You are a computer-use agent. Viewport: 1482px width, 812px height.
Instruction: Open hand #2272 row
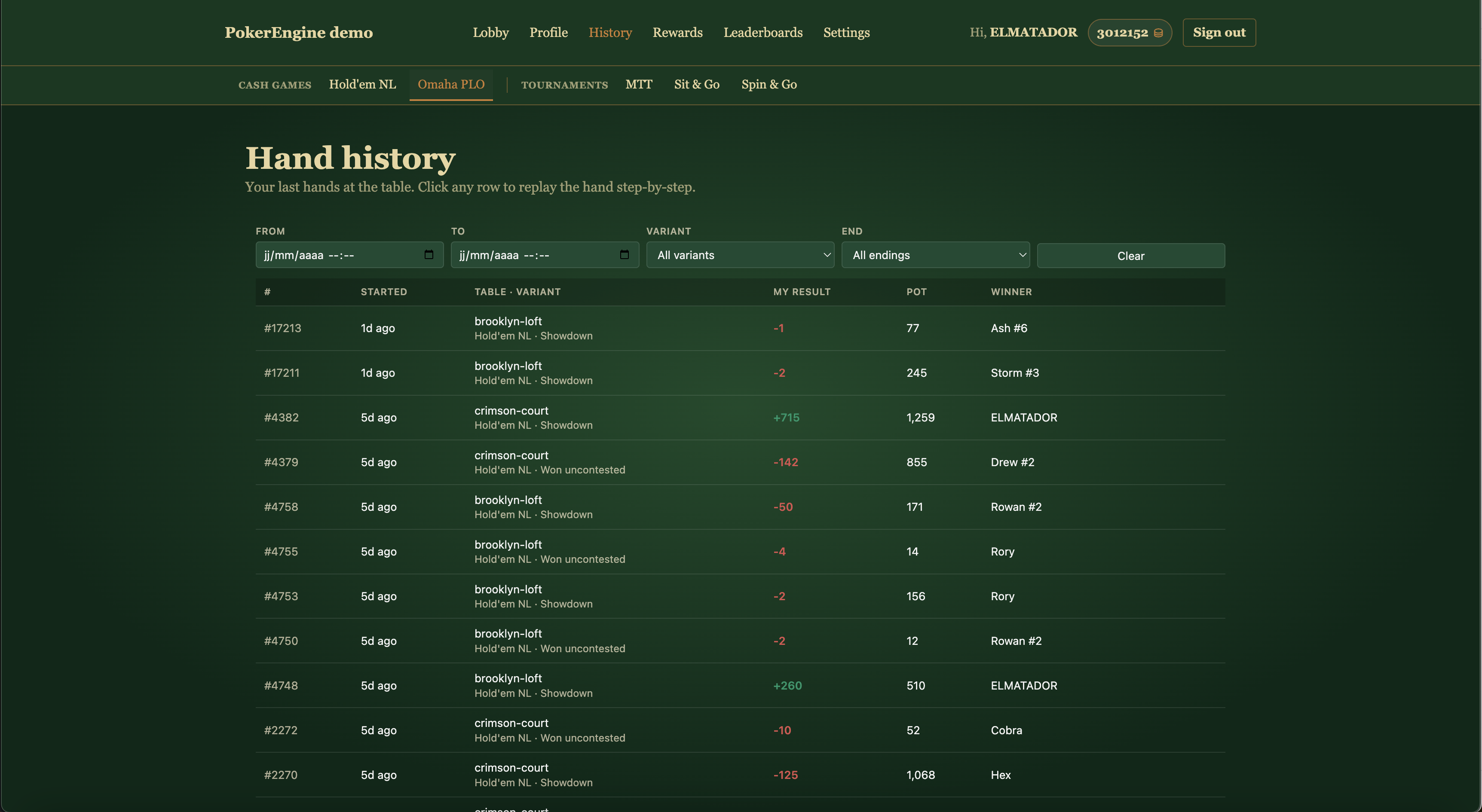click(x=740, y=730)
